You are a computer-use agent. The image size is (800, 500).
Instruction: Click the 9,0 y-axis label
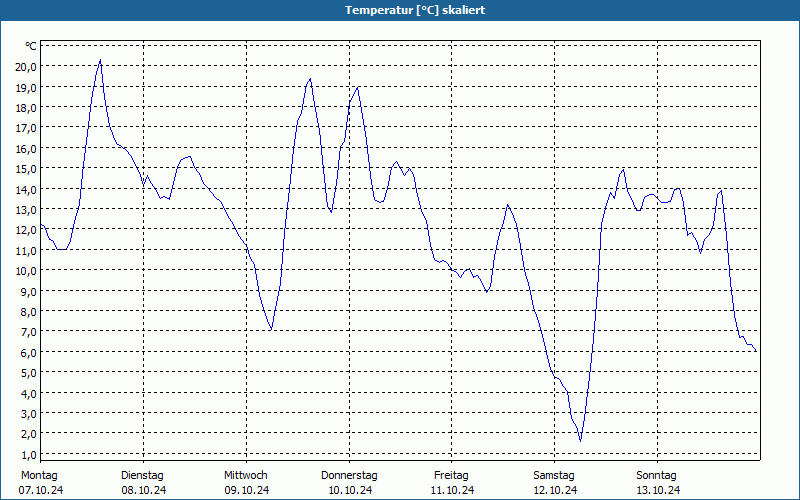[x=28, y=291]
